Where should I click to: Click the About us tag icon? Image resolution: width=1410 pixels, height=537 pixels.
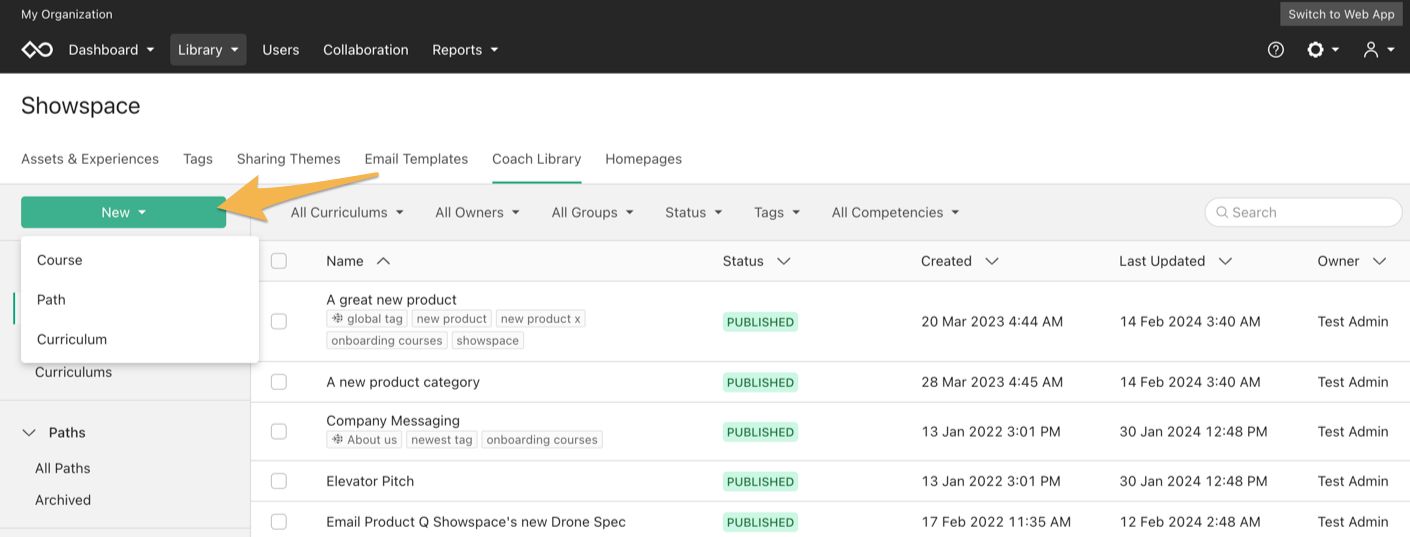[338, 440]
